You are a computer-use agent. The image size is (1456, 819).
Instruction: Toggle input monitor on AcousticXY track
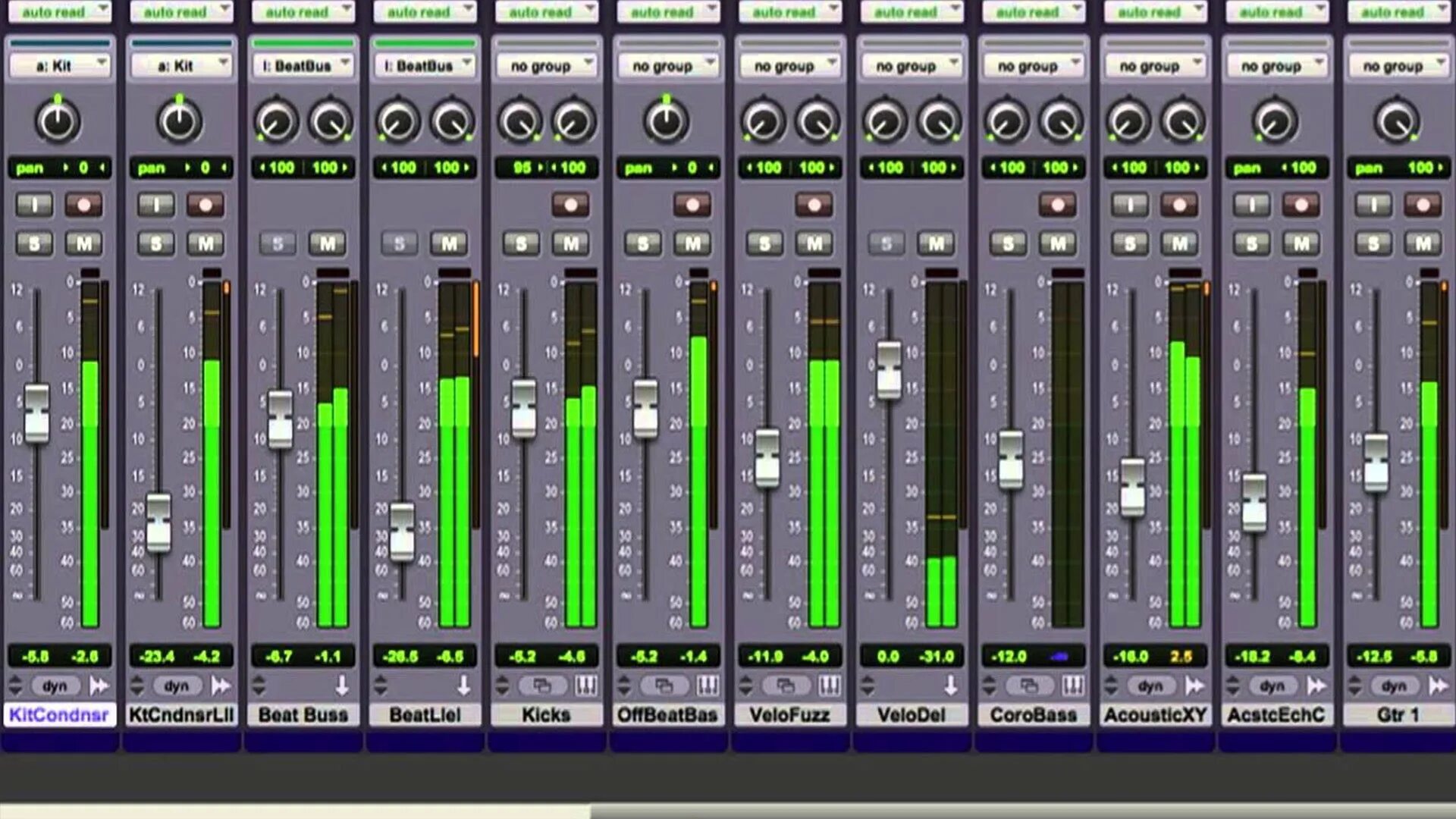pos(1130,205)
